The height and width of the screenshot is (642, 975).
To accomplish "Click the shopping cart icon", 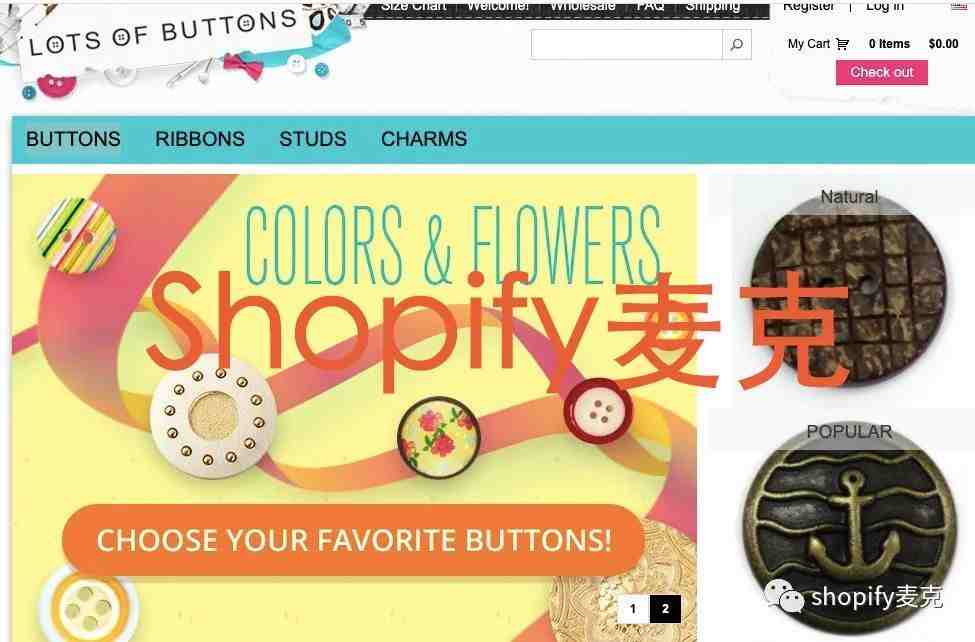I will (843, 44).
